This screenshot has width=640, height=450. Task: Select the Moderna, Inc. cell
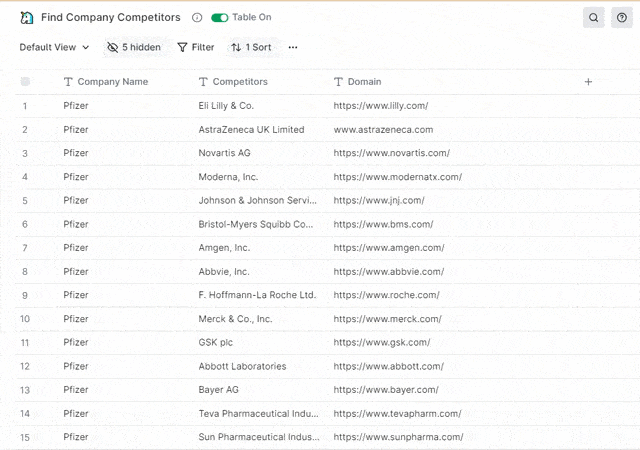[x=228, y=177]
